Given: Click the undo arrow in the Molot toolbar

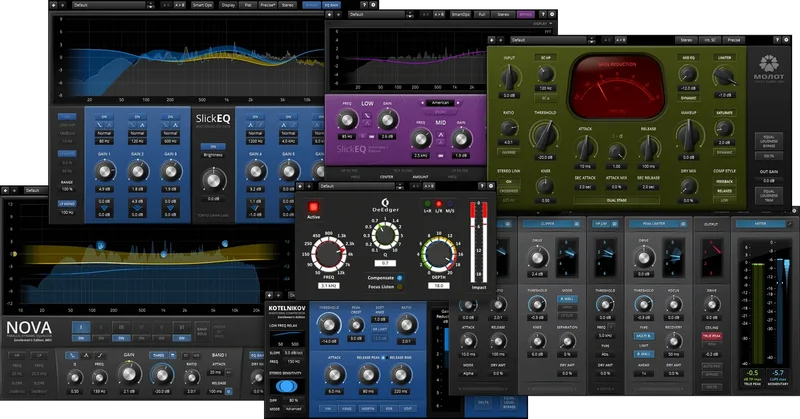Looking at the screenshot, I should click(x=492, y=40).
